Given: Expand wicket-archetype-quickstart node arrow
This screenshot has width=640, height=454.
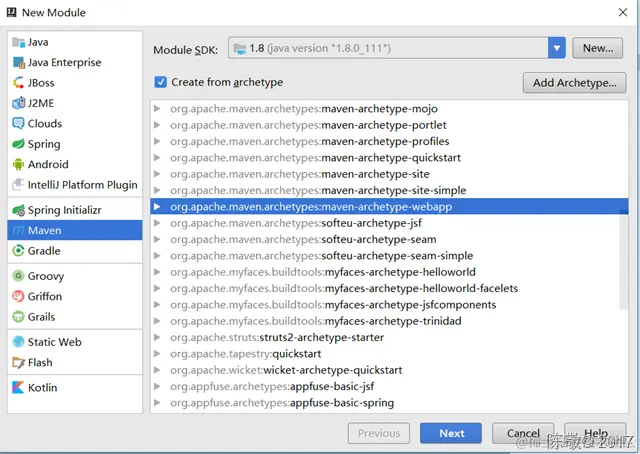Looking at the screenshot, I should [x=157, y=370].
